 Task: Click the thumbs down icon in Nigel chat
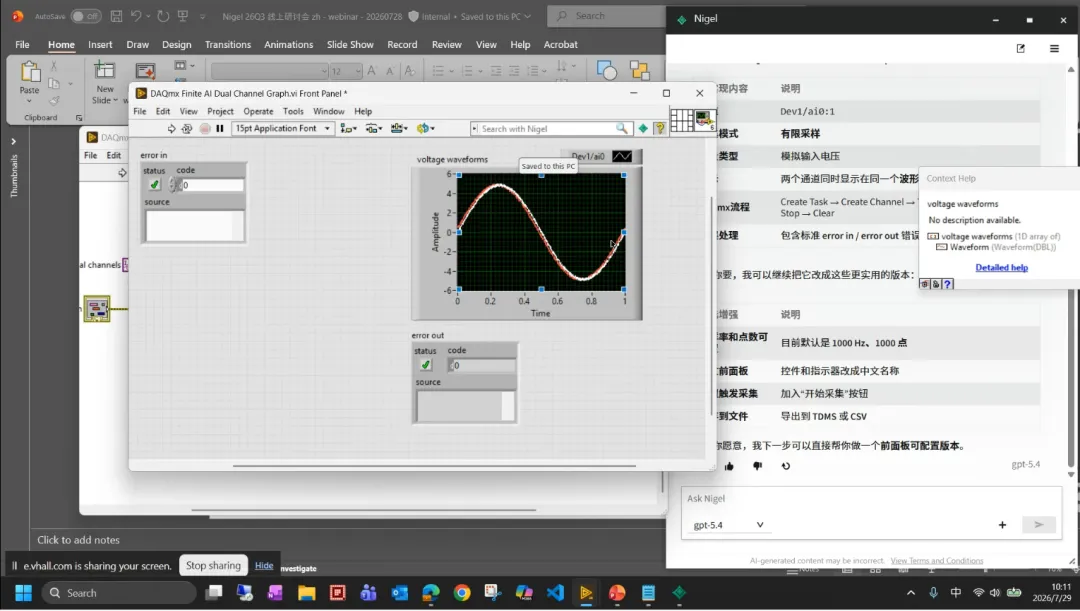point(758,466)
